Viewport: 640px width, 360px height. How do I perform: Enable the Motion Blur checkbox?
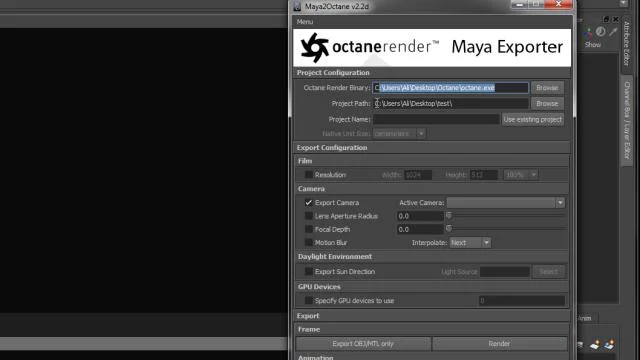click(309, 242)
